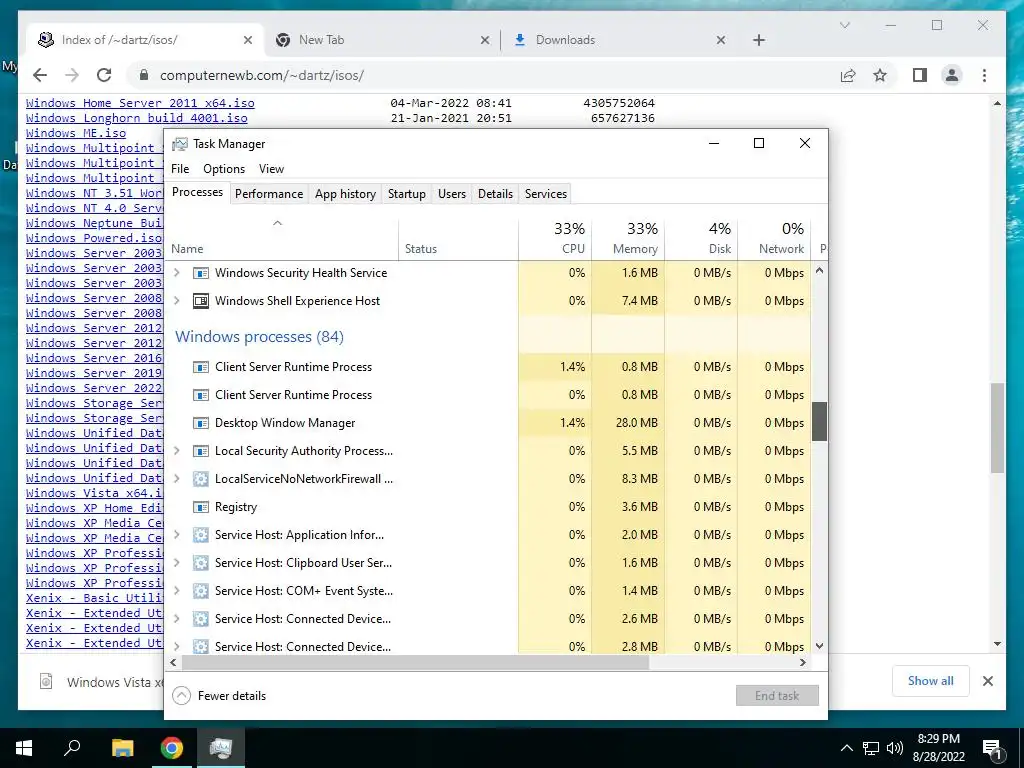Expand Windows Shell Experience Host row
Viewport: 1024px width, 768px height.
pos(176,301)
